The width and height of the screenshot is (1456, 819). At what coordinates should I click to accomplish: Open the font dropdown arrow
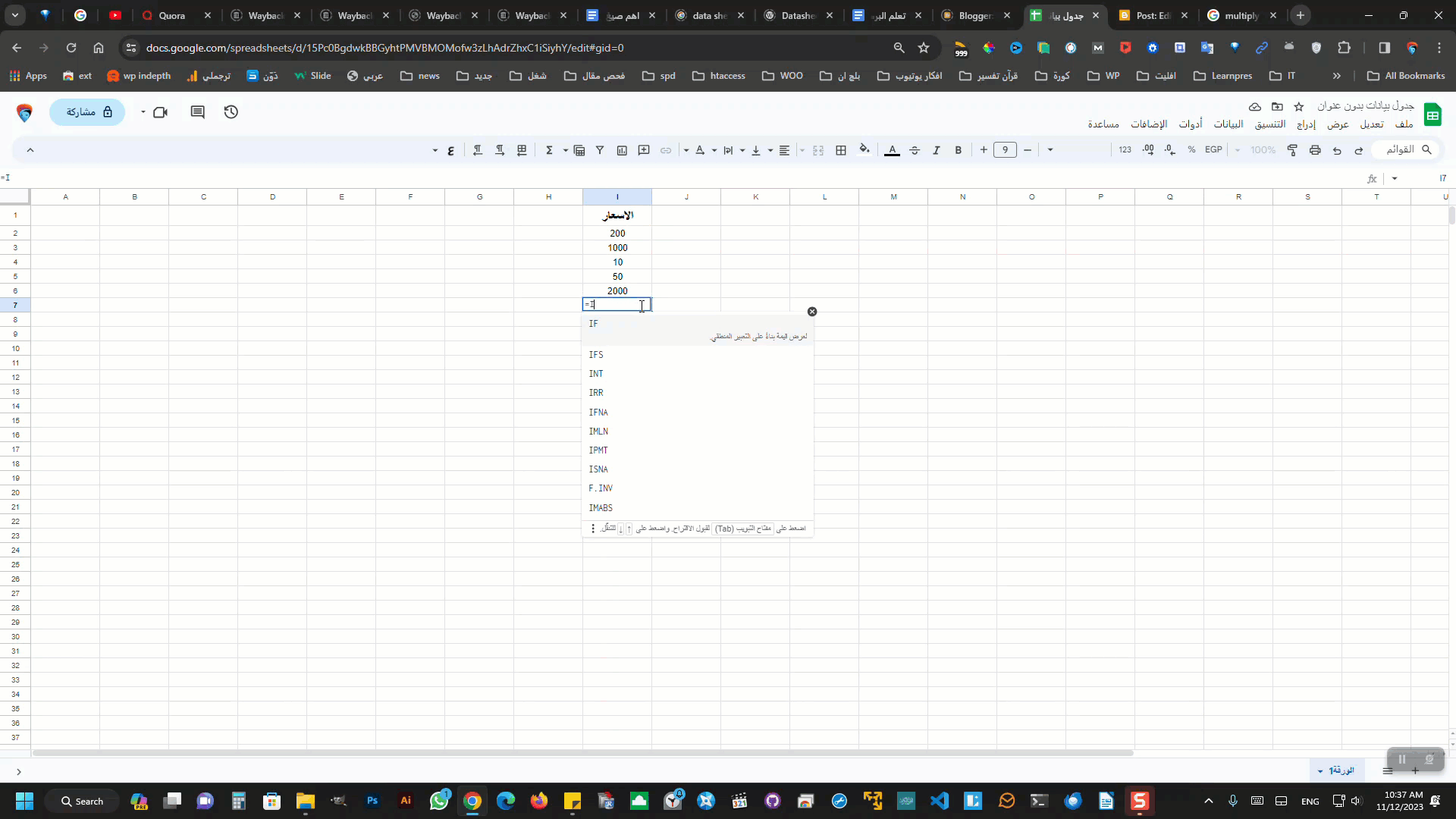tap(1050, 150)
